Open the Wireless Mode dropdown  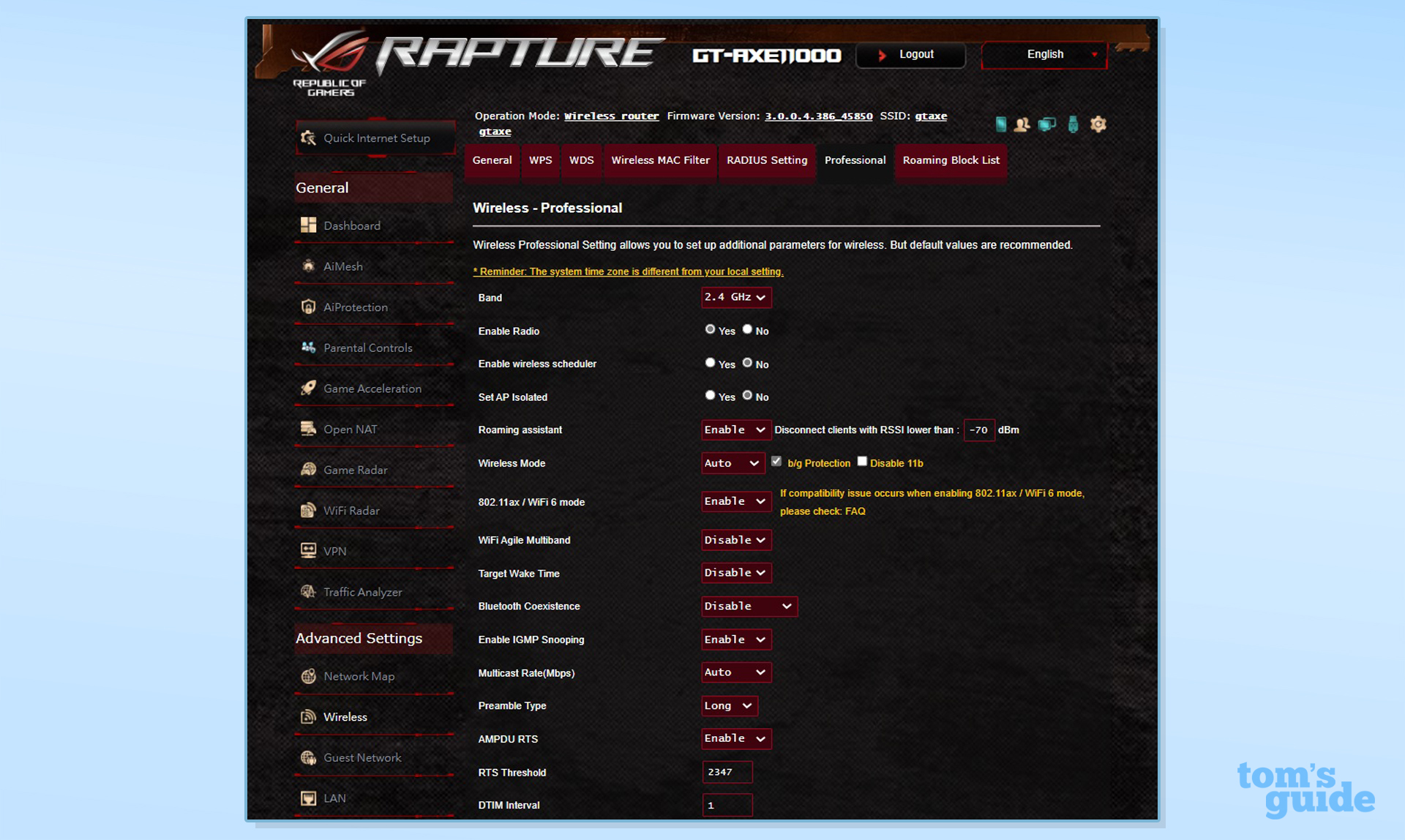pyautogui.click(x=733, y=463)
